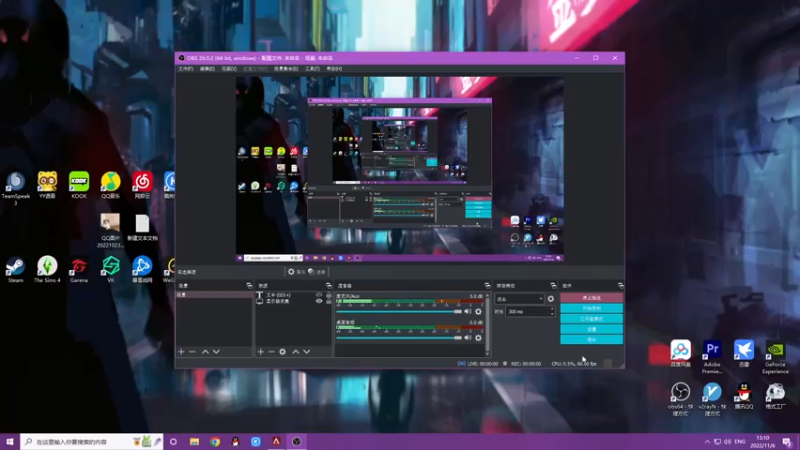This screenshot has width=800, height=450.
Task: Move scene up in Scenes list
Action: pos(205,352)
